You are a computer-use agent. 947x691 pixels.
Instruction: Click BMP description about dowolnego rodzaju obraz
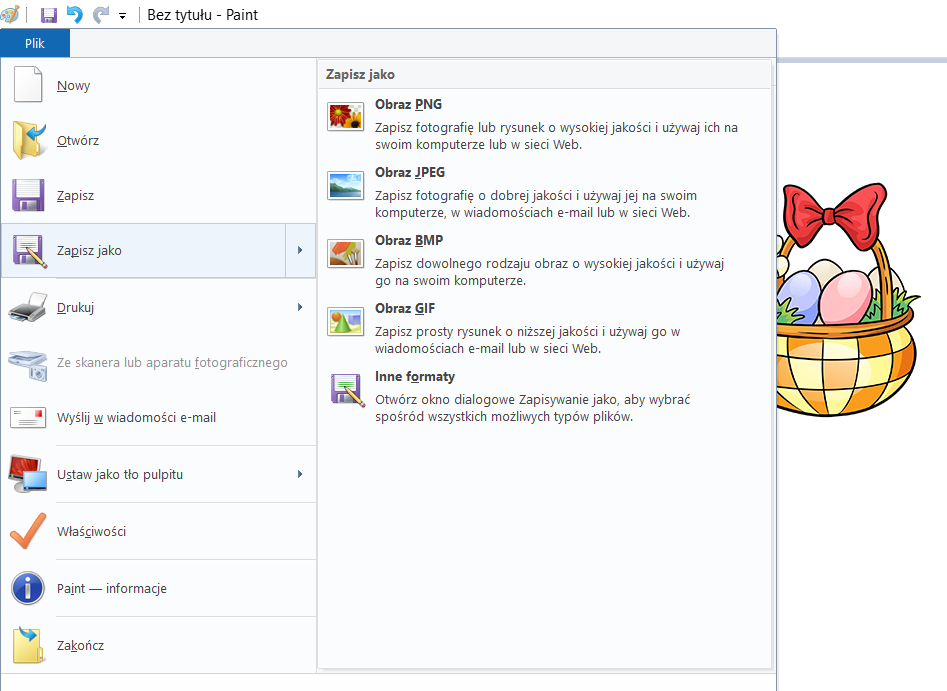tap(550, 272)
